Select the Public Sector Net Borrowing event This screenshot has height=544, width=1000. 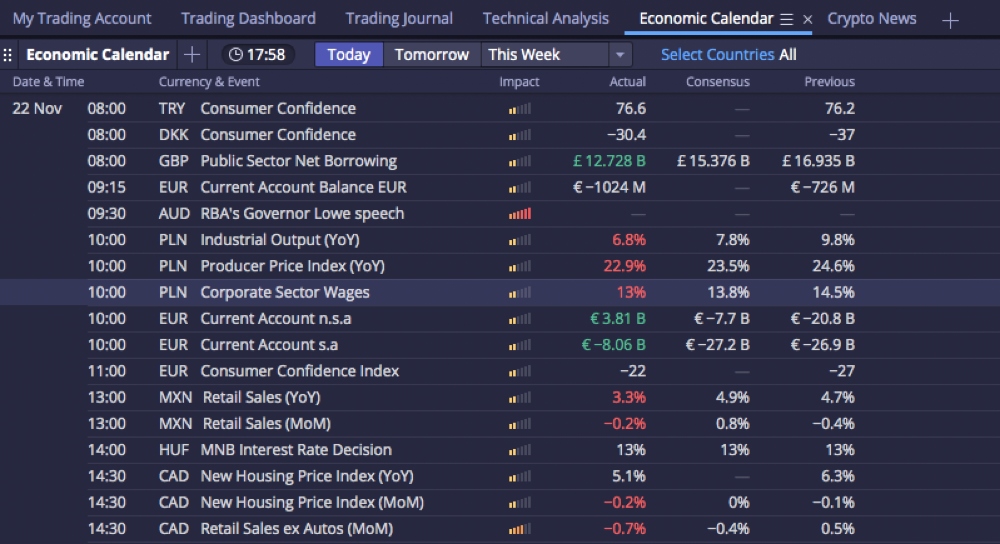[x=298, y=161]
